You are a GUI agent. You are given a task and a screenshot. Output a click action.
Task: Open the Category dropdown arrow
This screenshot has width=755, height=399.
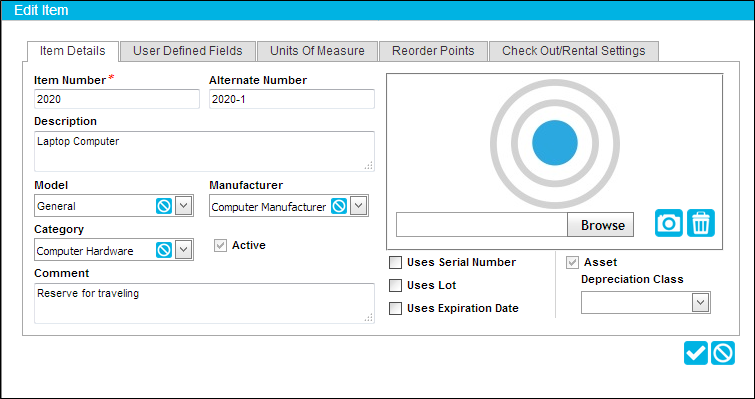click(183, 250)
